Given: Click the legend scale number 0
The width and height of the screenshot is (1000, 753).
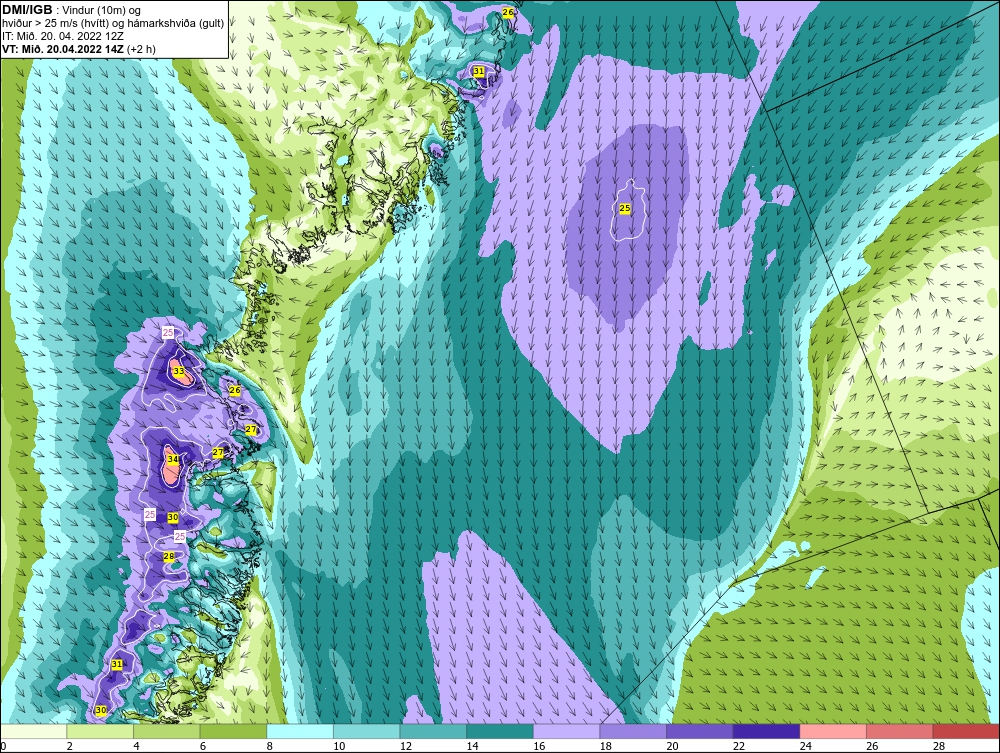Looking at the screenshot, I should point(3,746).
